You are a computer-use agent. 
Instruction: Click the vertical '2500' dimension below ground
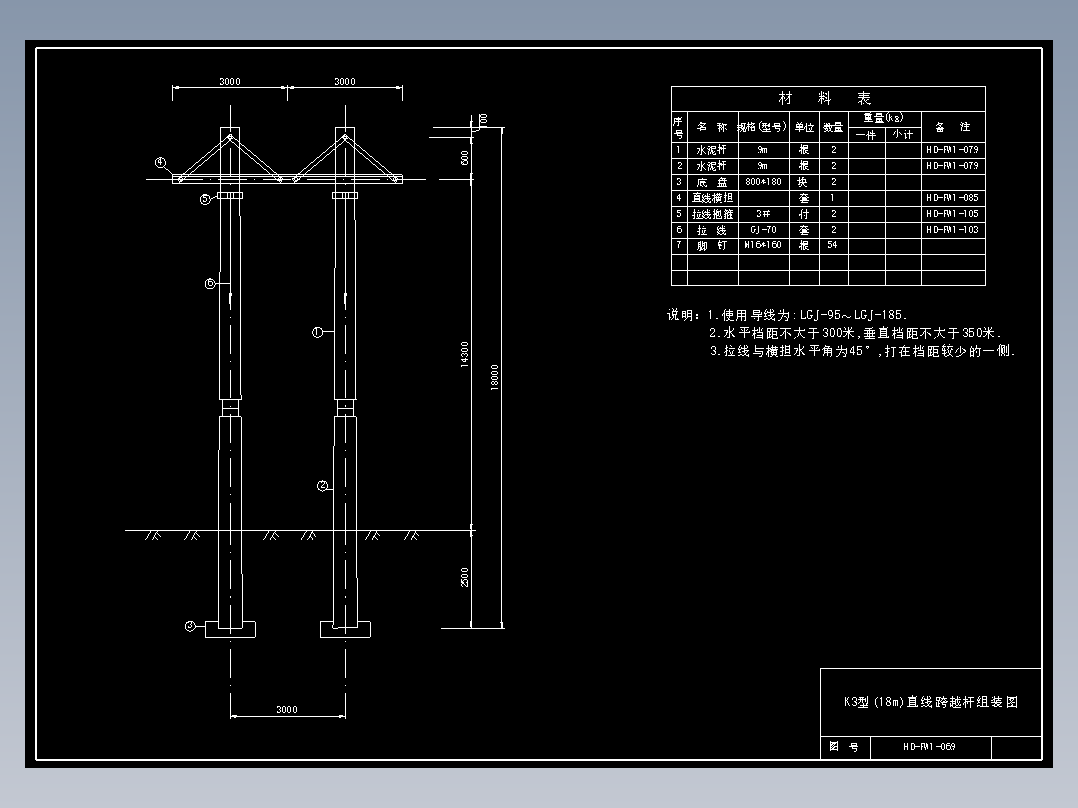coord(465,578)
